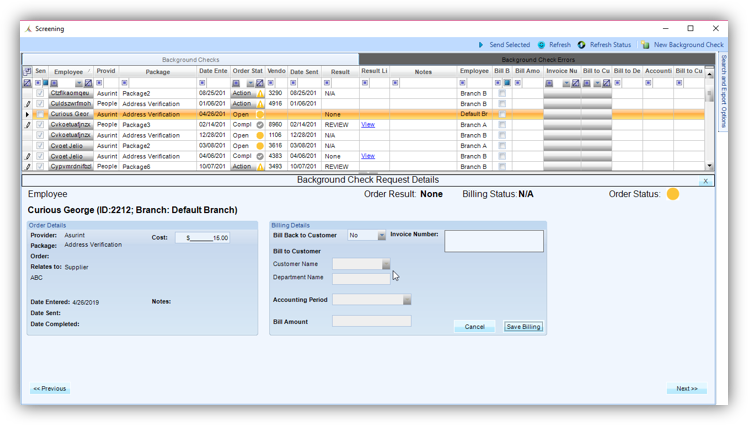Go to Next >> record
Image resolution: width=748 pixels, height=425 pixels.
687,389
